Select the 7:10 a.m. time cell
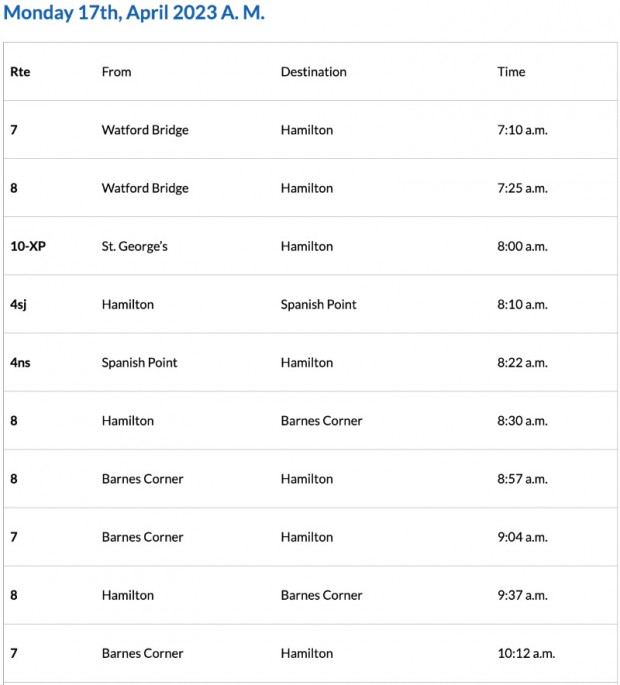 pos(522,130)
